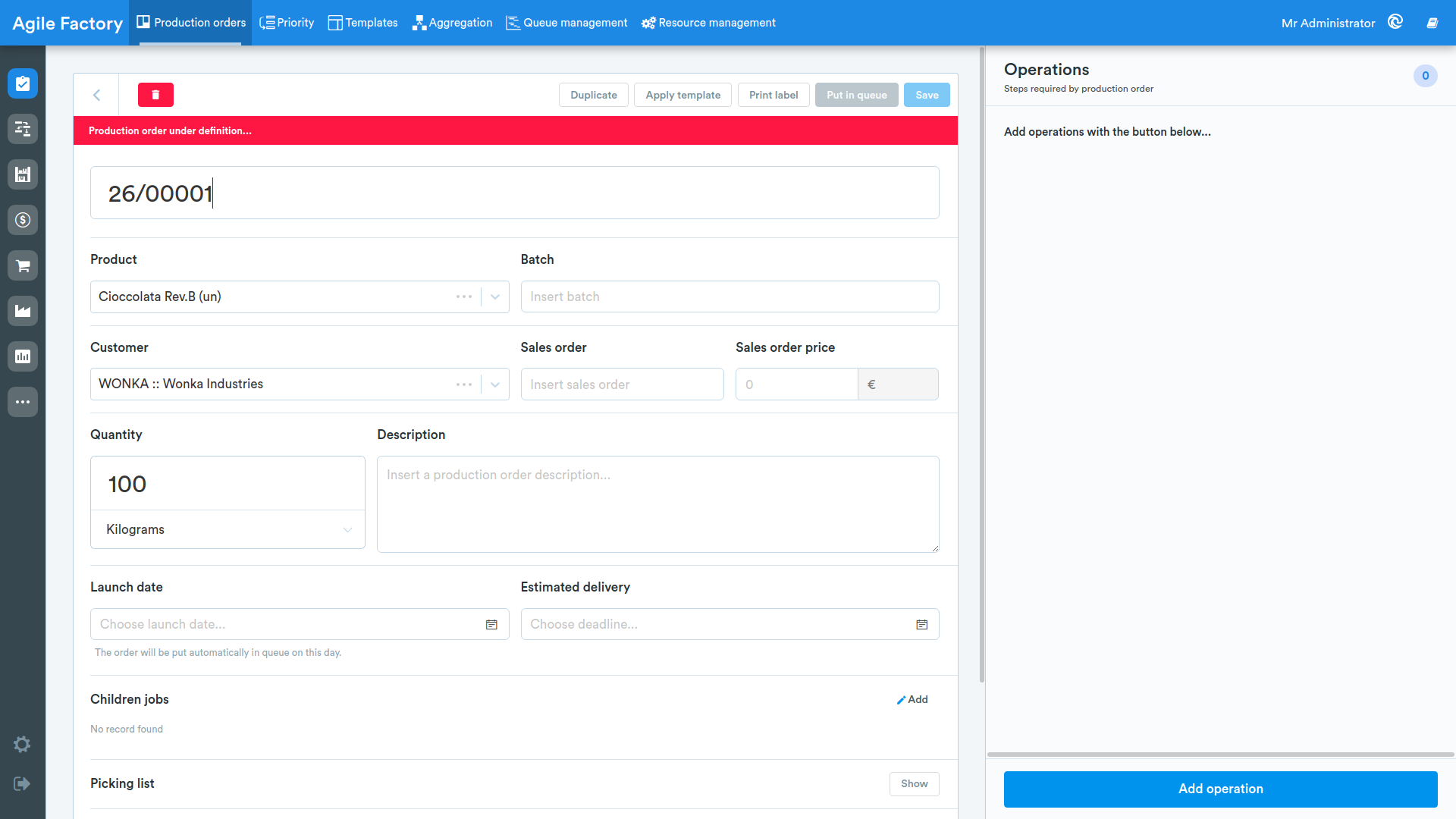This screenshot has width=1456, height=819.
Task: Click the save-disk sidebar icon
Action: coord(23,174)
